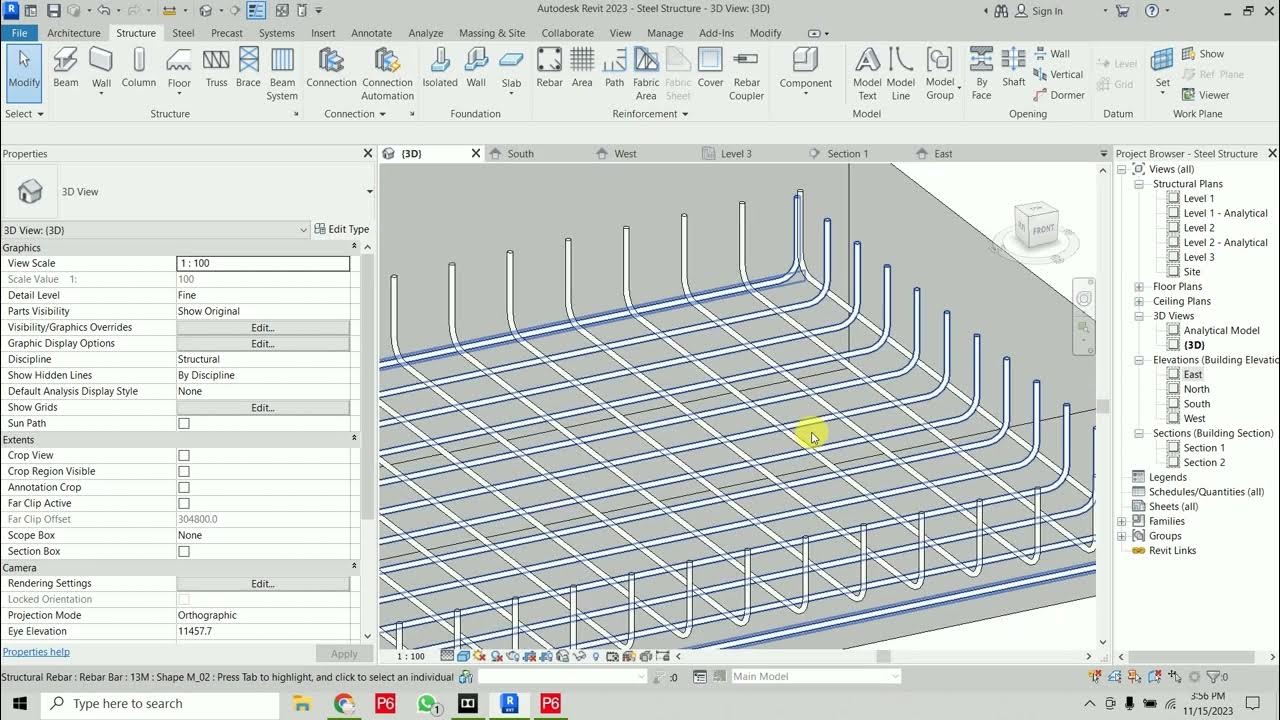Screen dimensions: 1280x720
Task: Open the Properties help link
Action: 36,652
